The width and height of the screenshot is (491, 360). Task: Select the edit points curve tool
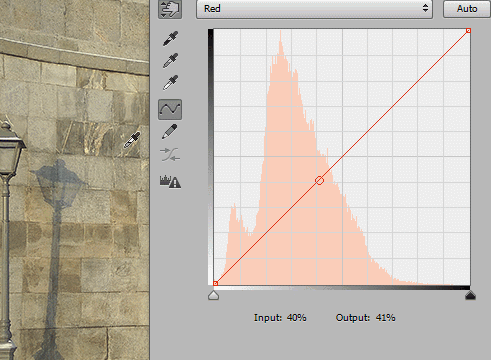tap(170, 109)
